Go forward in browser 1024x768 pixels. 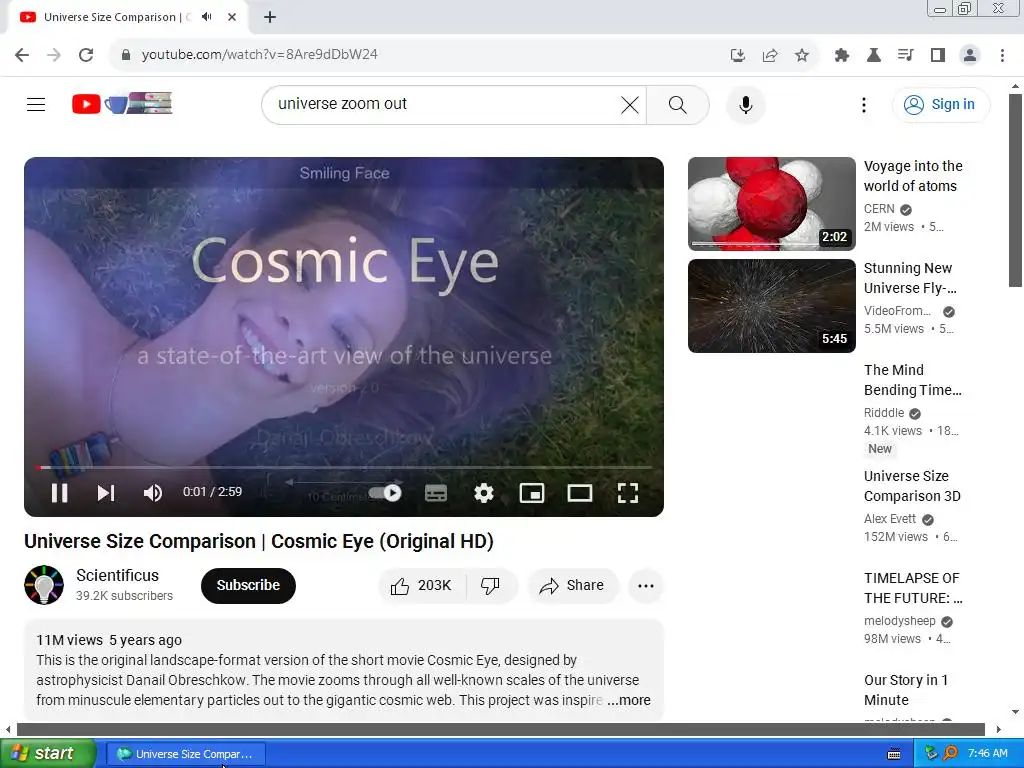tap(54, 55)
